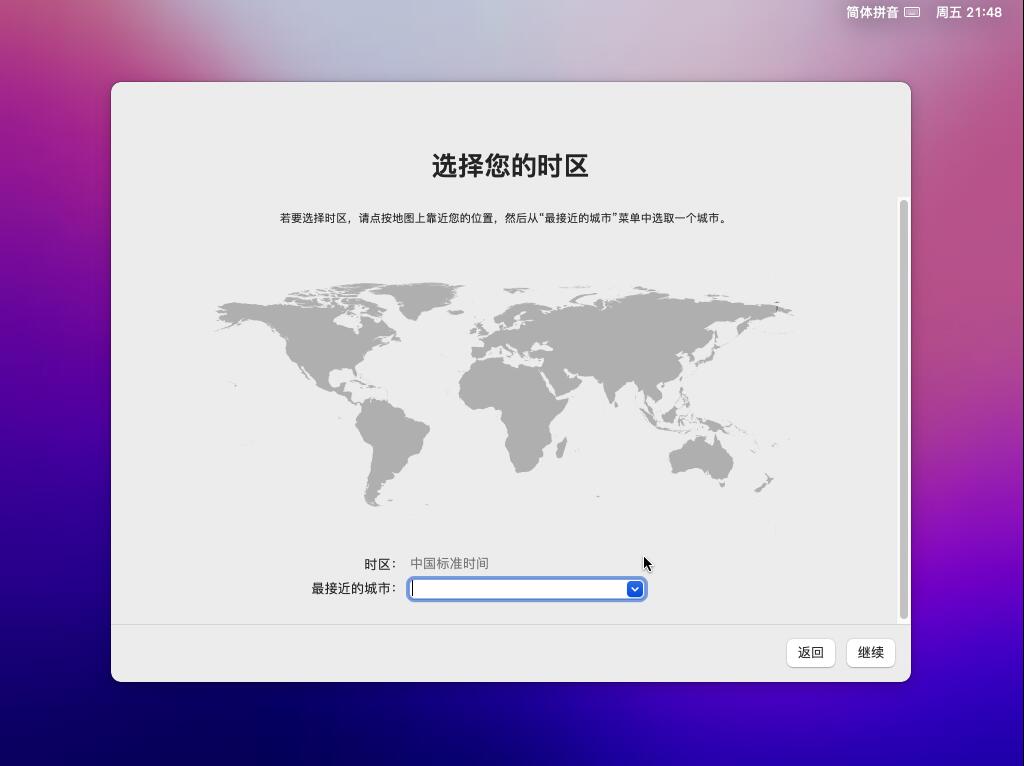This screenshot has width=1024, height=766.
Task: Expand the city selection combo box
Action: click(x=635, y=589)
